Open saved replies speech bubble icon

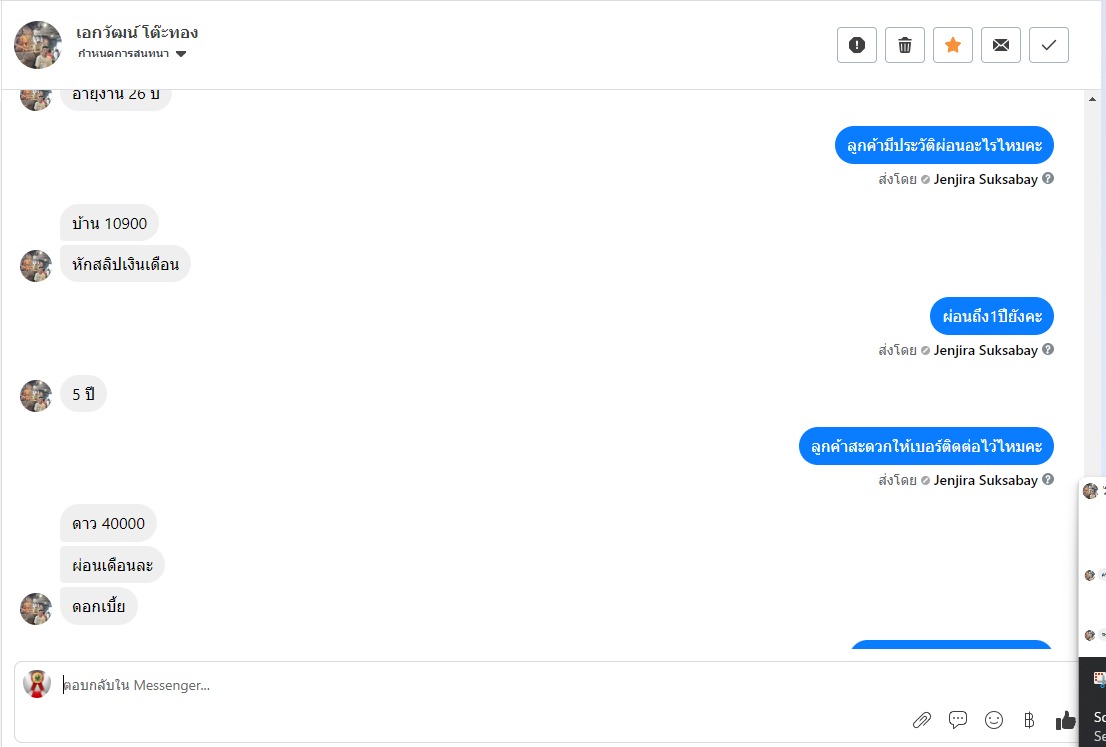coord(958,720)
